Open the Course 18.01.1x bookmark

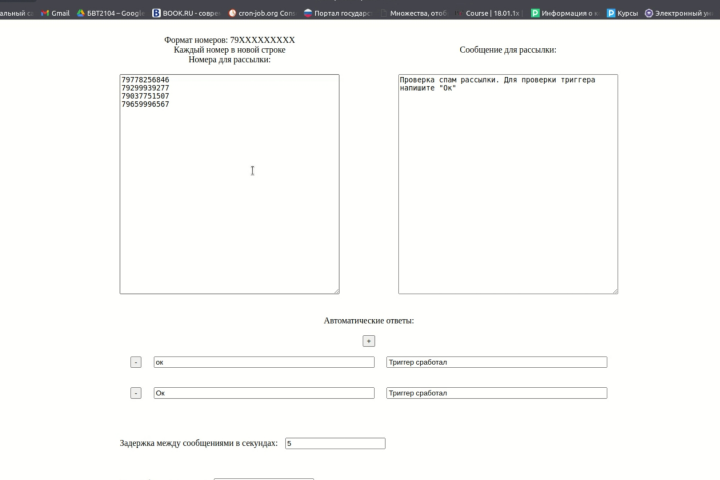[x=489, y=13]
